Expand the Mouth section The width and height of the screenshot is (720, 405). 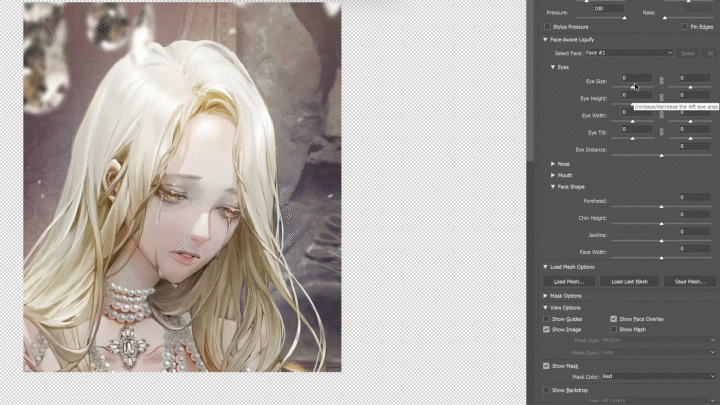point(553,175)
